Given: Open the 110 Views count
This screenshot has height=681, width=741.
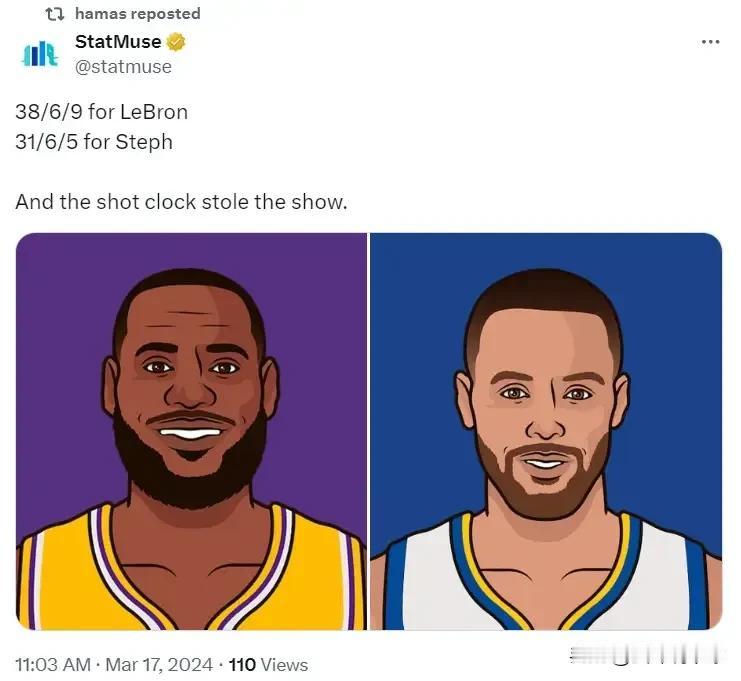Looking at the screenshot, I should coord(268,665).
